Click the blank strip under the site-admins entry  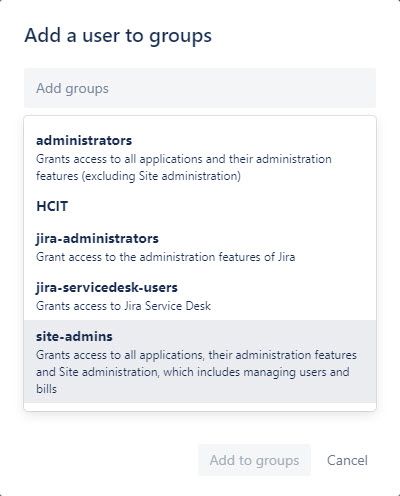[x=200, y=407]
